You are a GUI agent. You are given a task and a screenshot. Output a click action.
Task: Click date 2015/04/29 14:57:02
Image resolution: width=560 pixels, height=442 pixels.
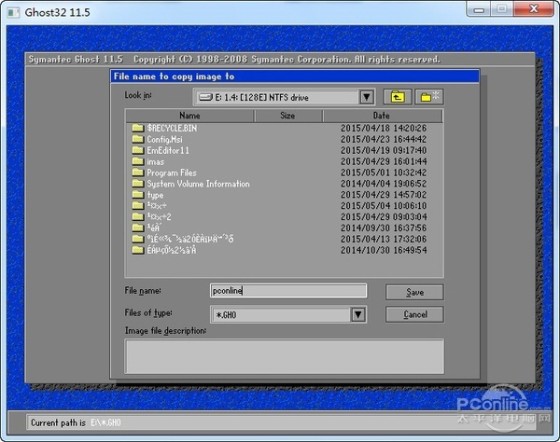coord(384,195)
